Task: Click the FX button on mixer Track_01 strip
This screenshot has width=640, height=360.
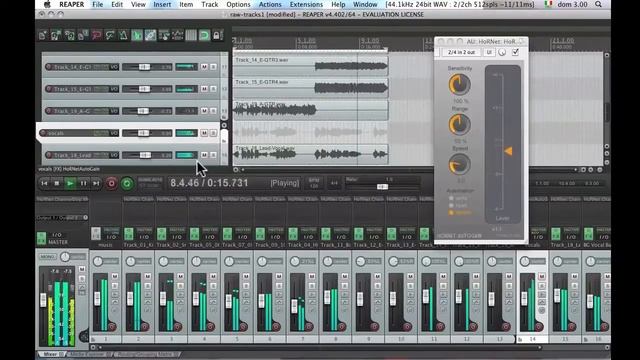Action: [129, 234]
